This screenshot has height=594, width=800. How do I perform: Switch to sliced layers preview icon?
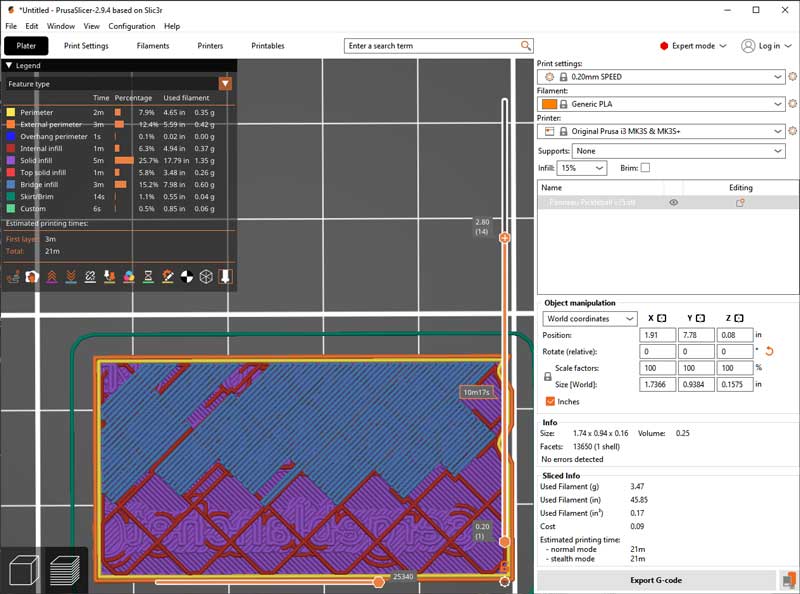pyautogui.click(x=65, y=571)
